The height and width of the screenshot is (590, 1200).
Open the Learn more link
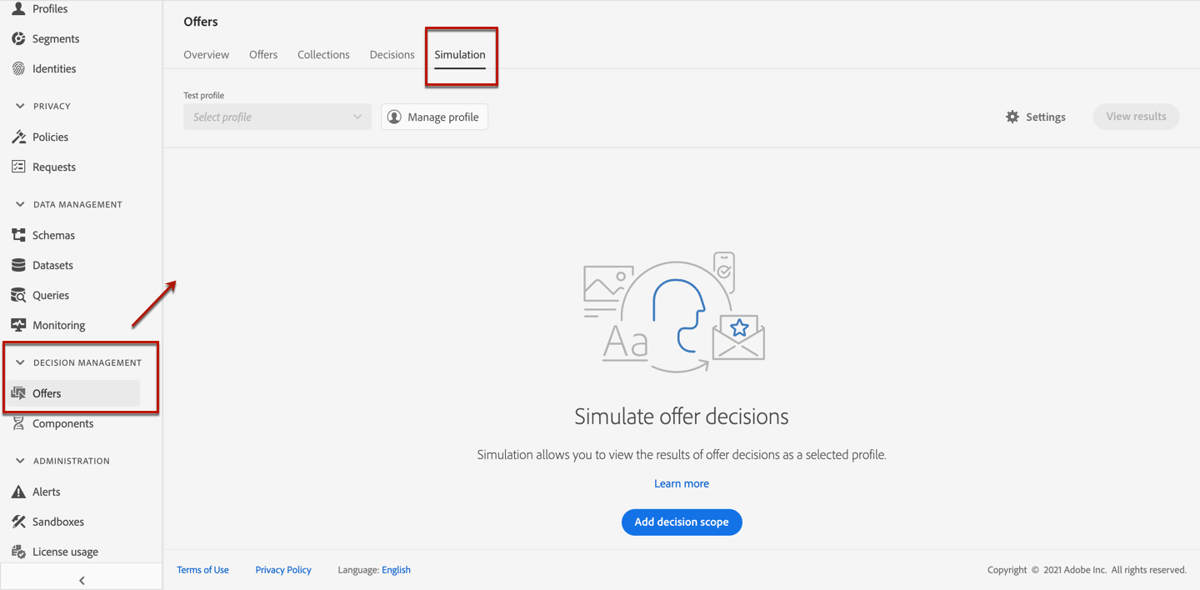[681, 483]
